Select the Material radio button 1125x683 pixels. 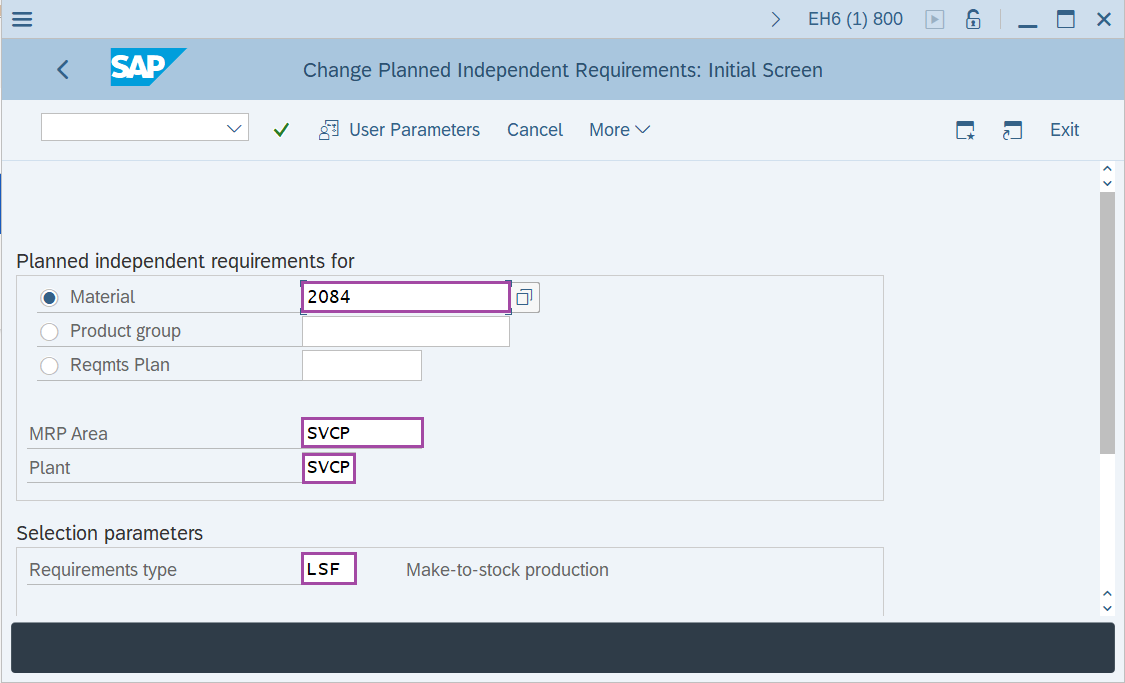point(49,298)
